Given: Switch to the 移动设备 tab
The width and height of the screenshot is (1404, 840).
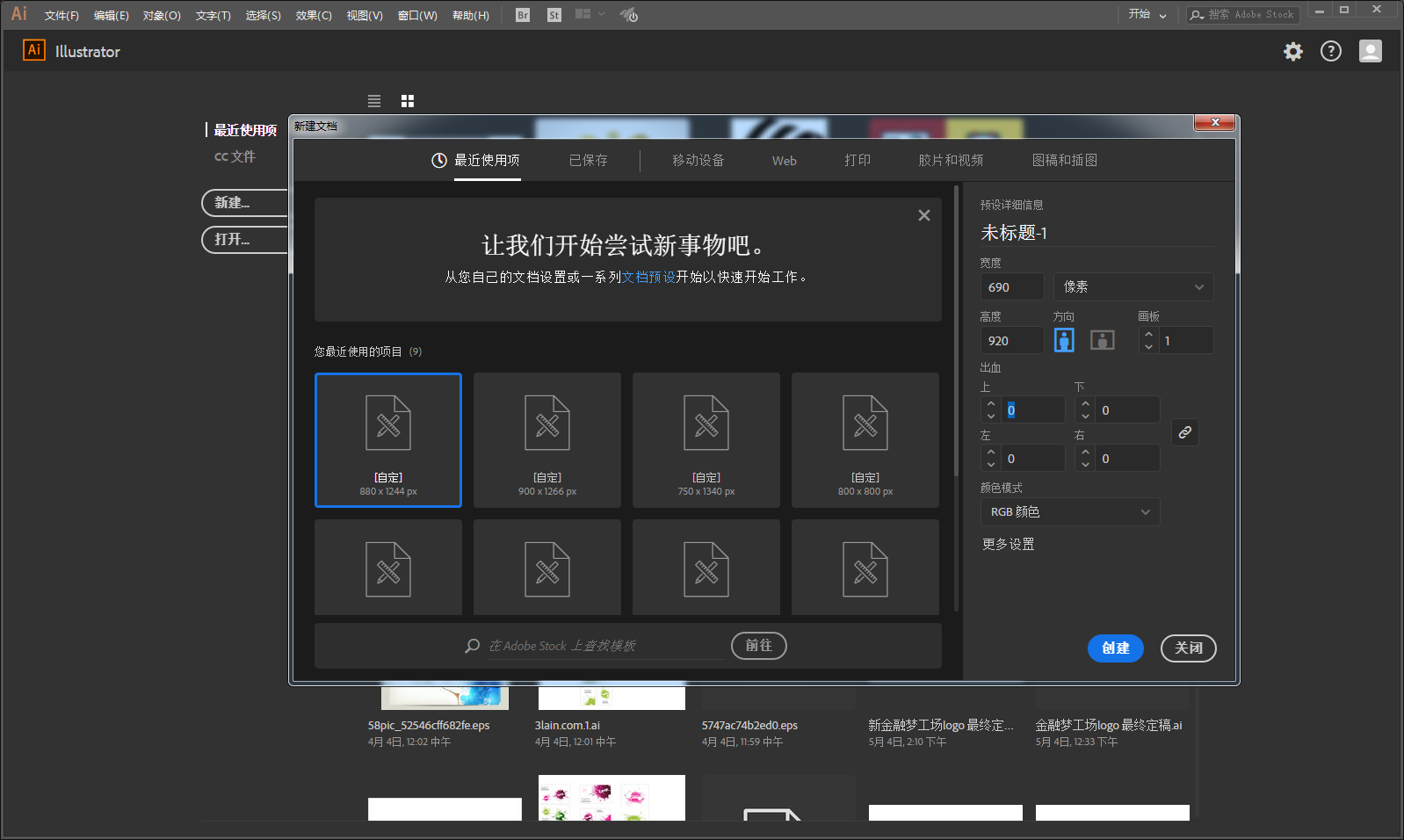Looking at the screenshot, I should pos(698,160).
